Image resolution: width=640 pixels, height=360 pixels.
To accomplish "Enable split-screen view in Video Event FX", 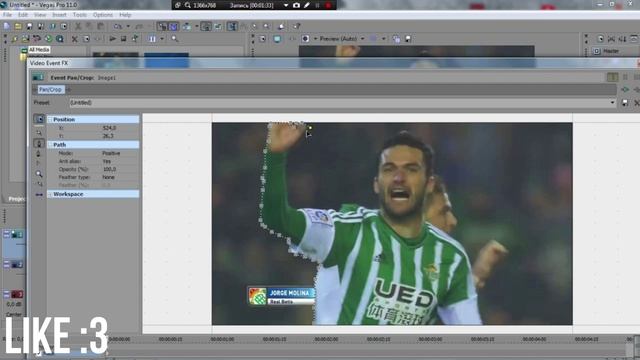I will coord(612,77).
